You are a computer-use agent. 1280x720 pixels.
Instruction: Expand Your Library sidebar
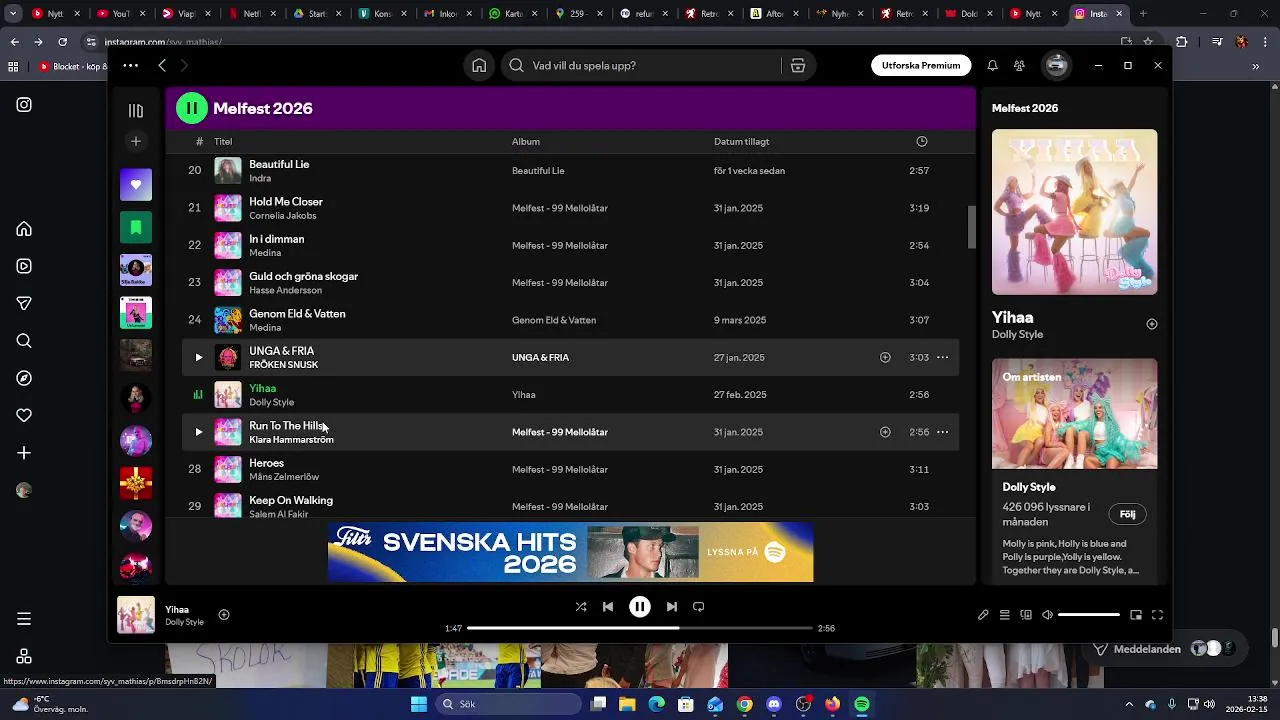(136, 111)
